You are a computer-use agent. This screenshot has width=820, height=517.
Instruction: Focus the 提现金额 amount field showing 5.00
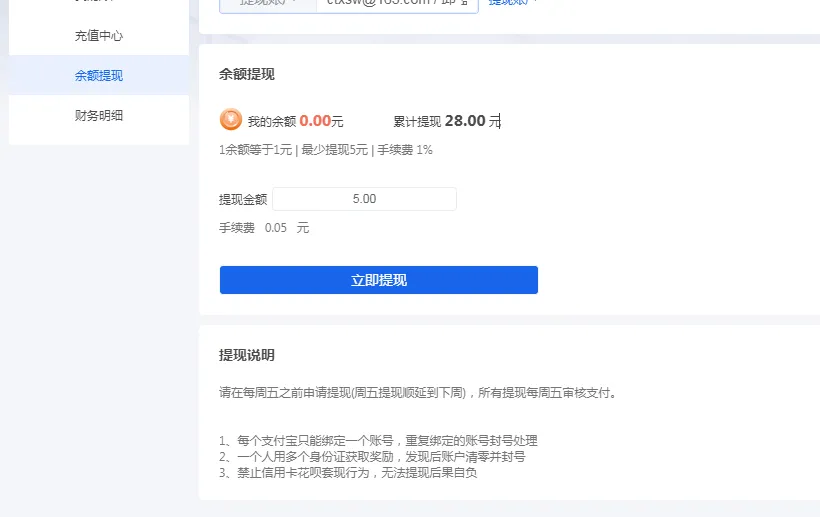[x=364, y=199]
